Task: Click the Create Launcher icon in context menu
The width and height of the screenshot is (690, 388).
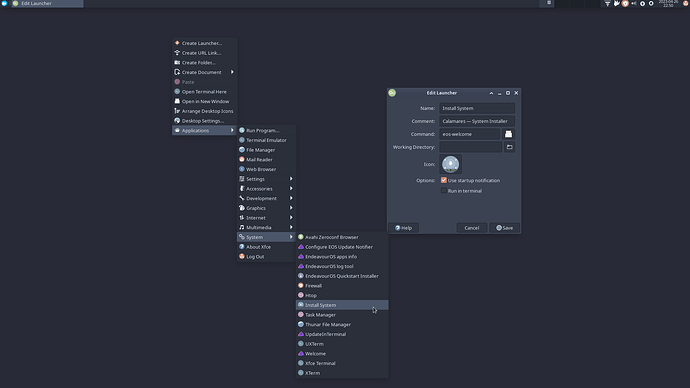Action: [177, 43]
